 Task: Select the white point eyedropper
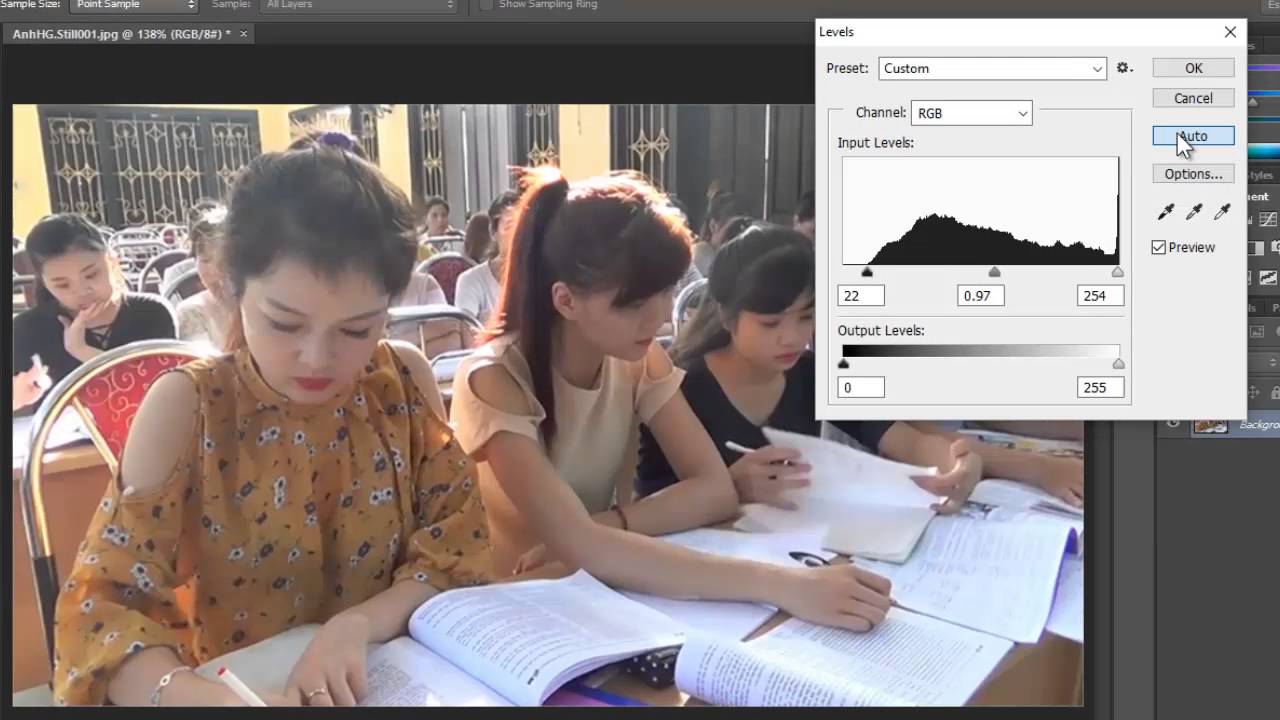pos(1221,212)
